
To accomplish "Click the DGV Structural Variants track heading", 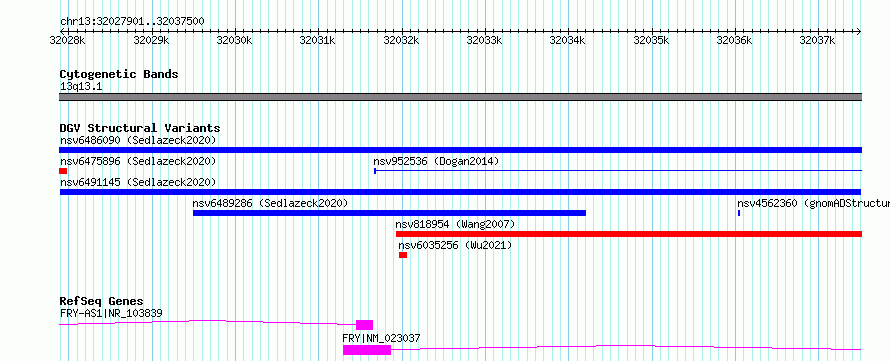I will tap(140, 128).
